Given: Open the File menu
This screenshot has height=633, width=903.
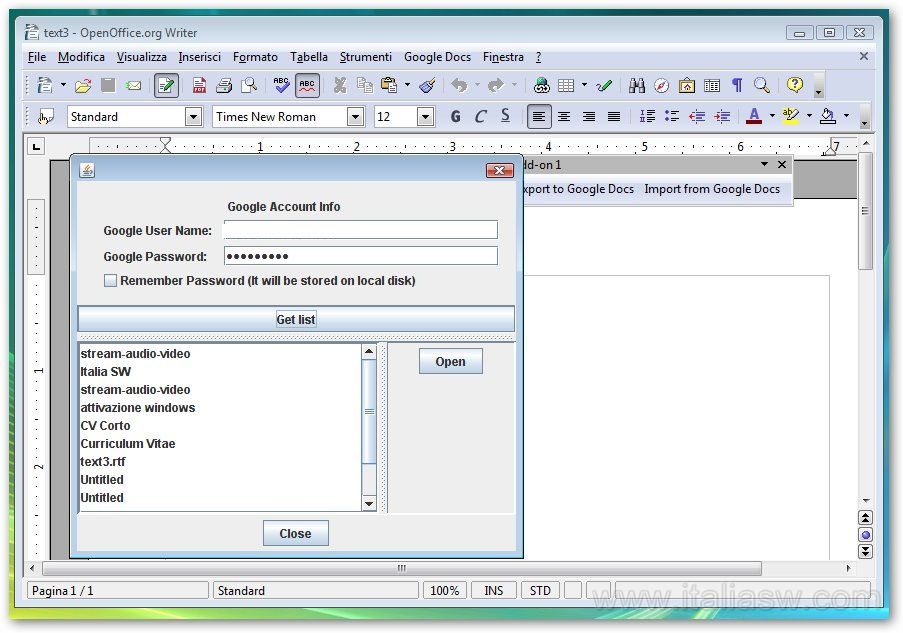Looking at the screenshot, I should pyautogui.click(x=37, y=57).
